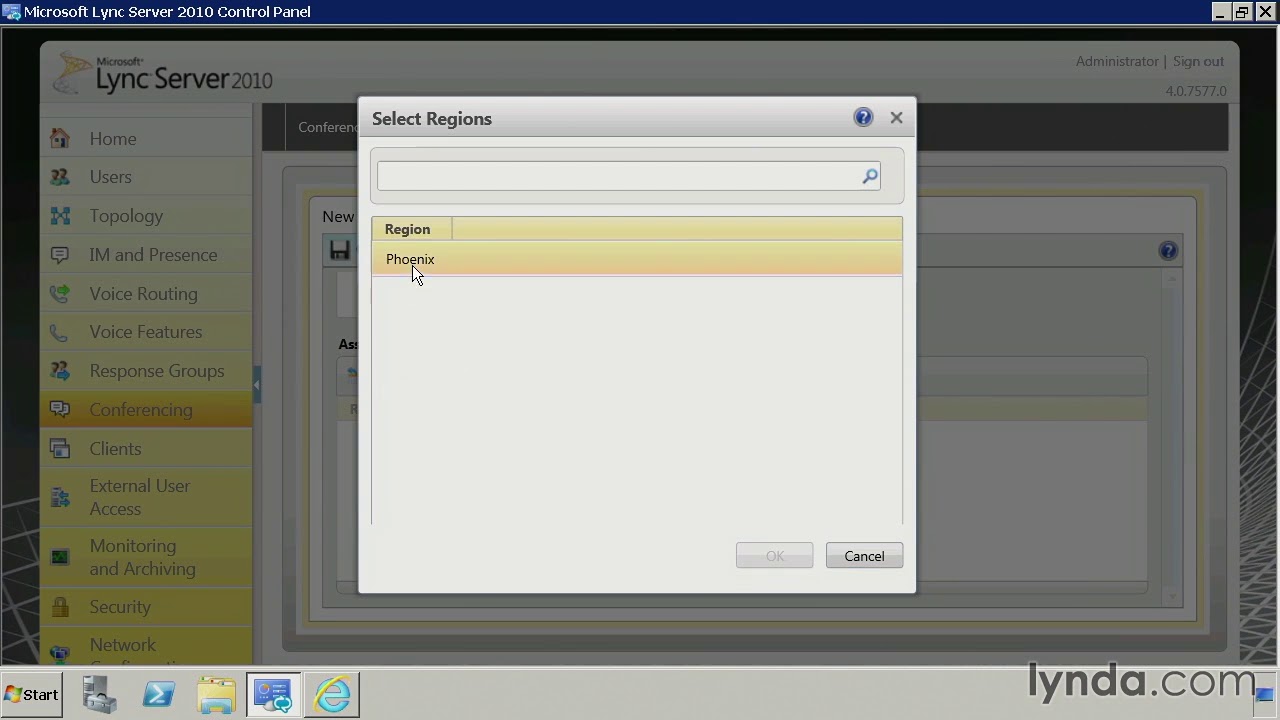Click the help icon in background page
Viewport: 1280px width, 720px height.
coord(1168,251)
